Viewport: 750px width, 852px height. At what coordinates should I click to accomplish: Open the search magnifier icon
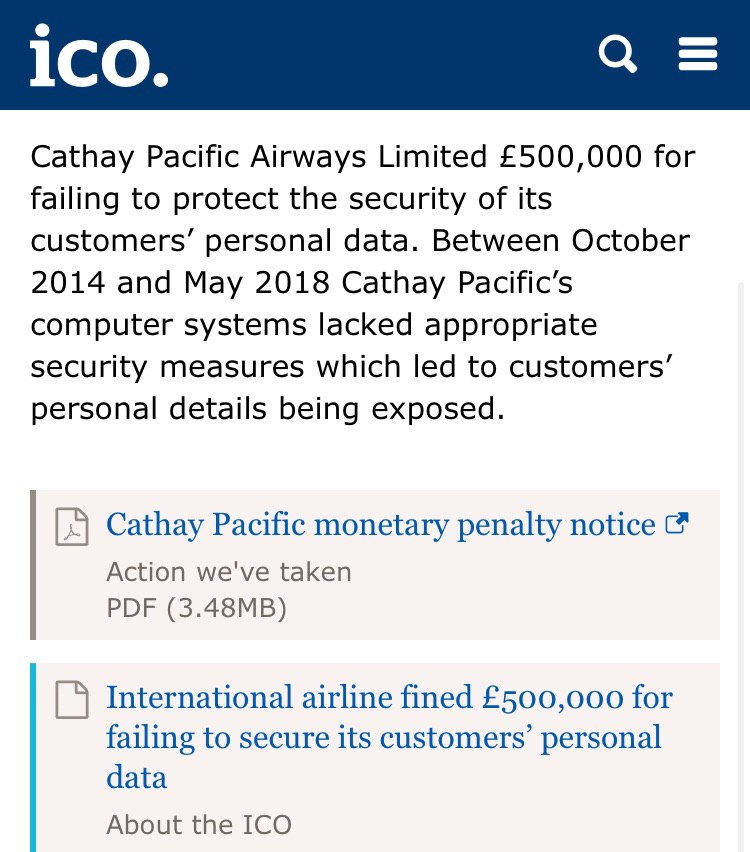click(x=617, y=53)
